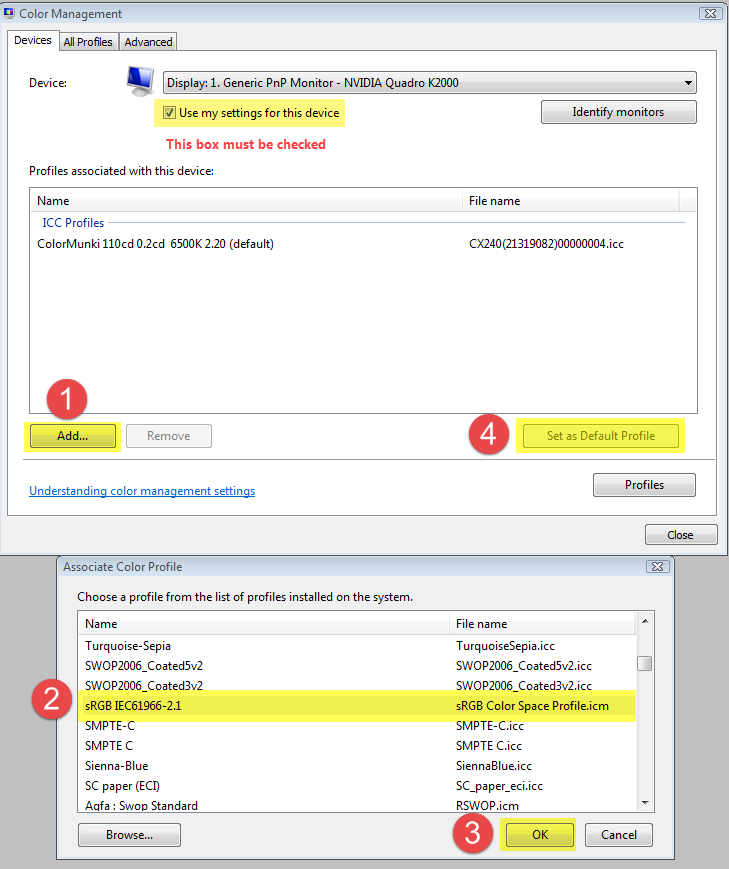Click the Add... button
This screenshot has height=869, width=729.
click(73, 436)
